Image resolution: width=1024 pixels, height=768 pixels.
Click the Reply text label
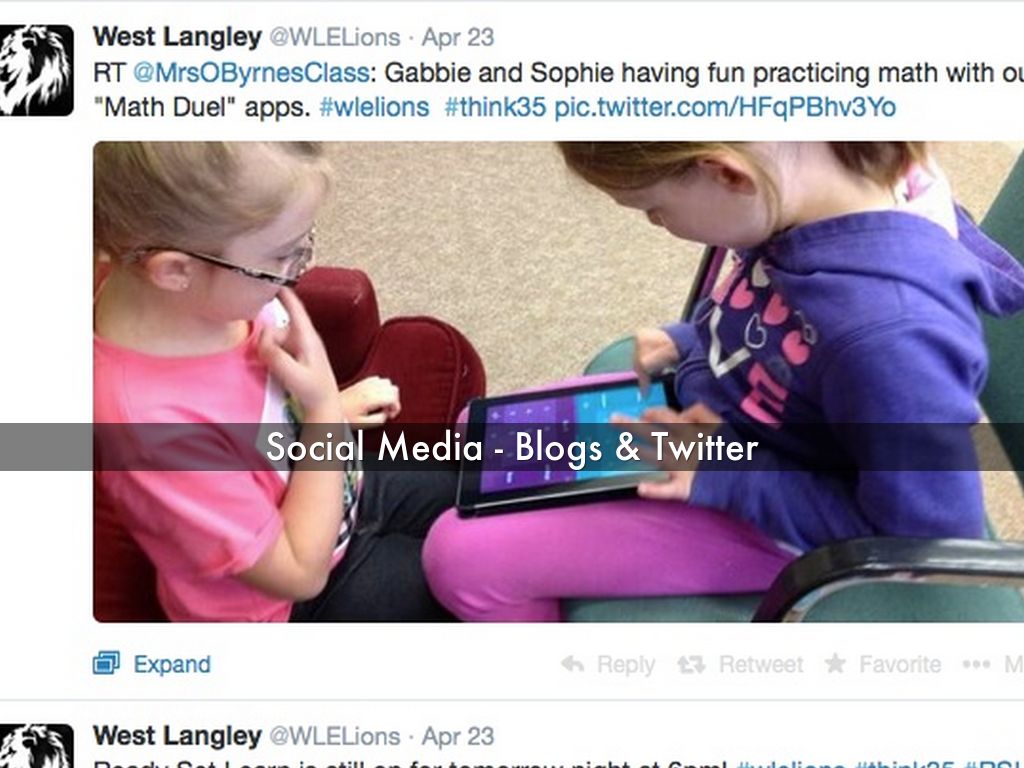coord(626,665)
